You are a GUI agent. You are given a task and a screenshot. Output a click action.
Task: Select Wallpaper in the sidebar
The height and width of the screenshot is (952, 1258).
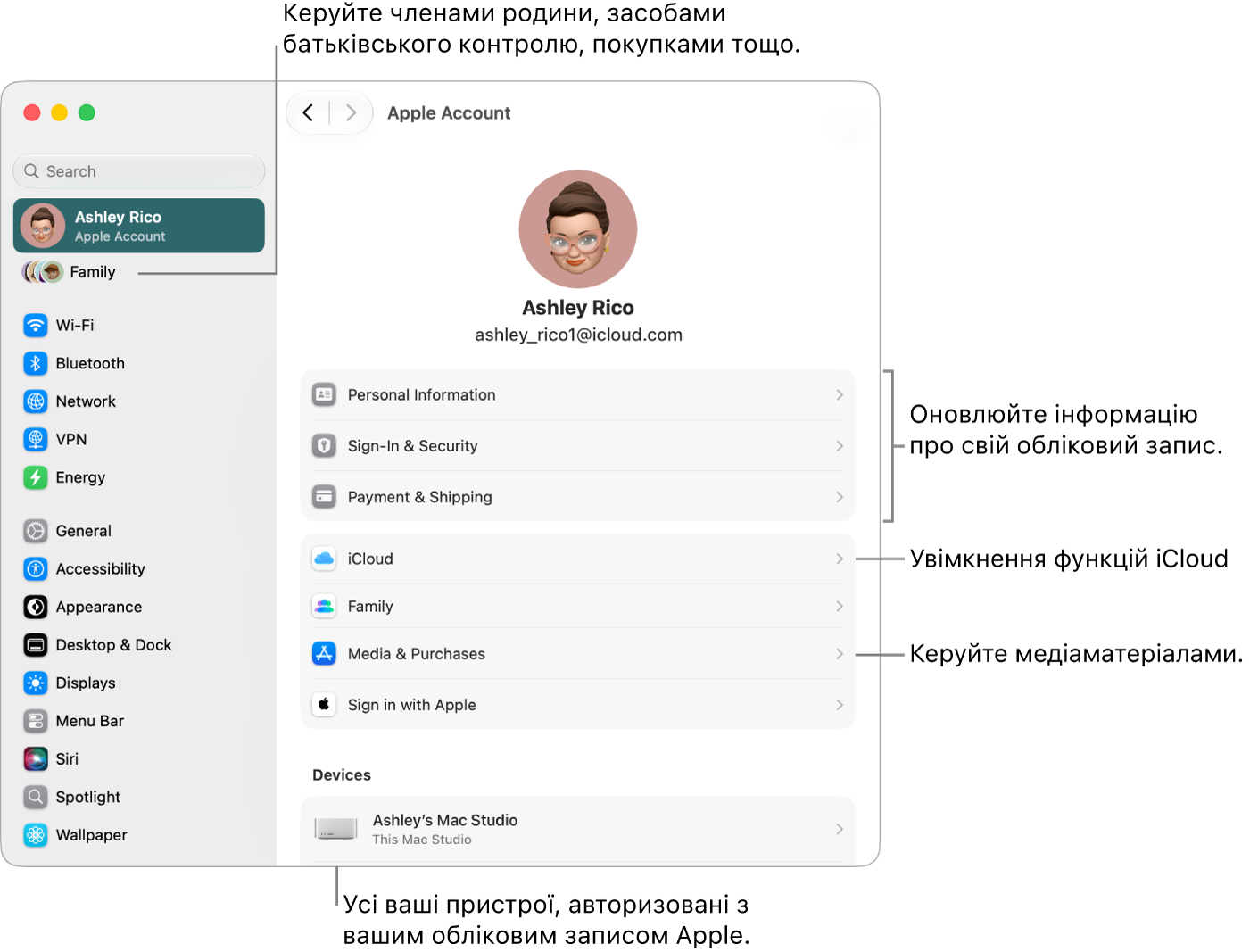coord(139,835)
